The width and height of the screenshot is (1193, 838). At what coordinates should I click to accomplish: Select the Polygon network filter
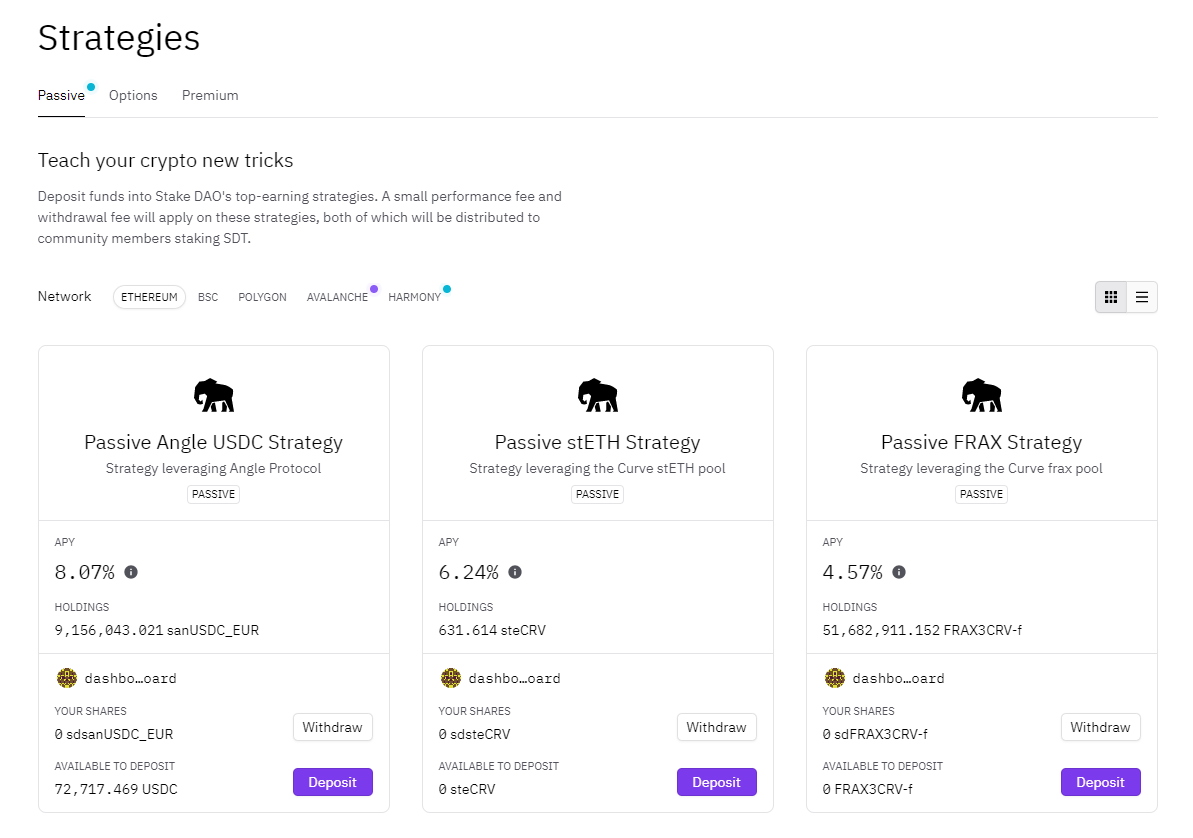[x=262, y=297]
